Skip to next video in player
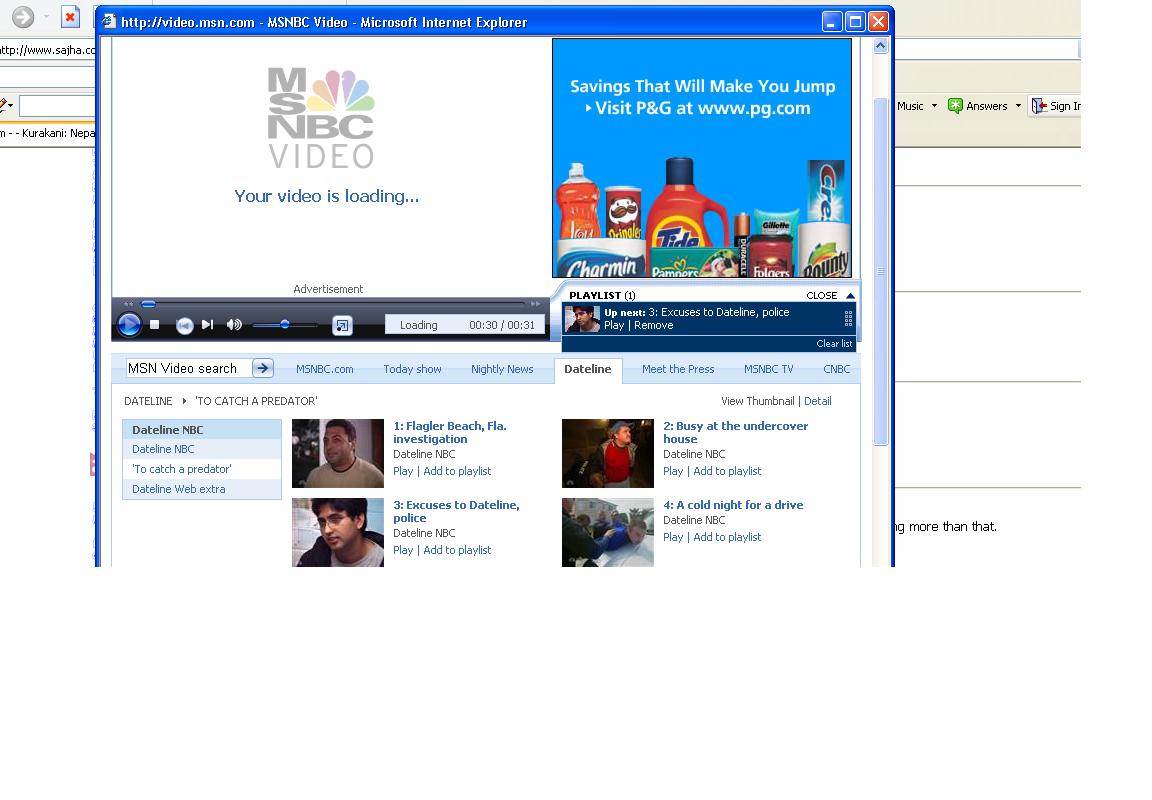This screenshot has height=800, width=1152. (208, 324)
